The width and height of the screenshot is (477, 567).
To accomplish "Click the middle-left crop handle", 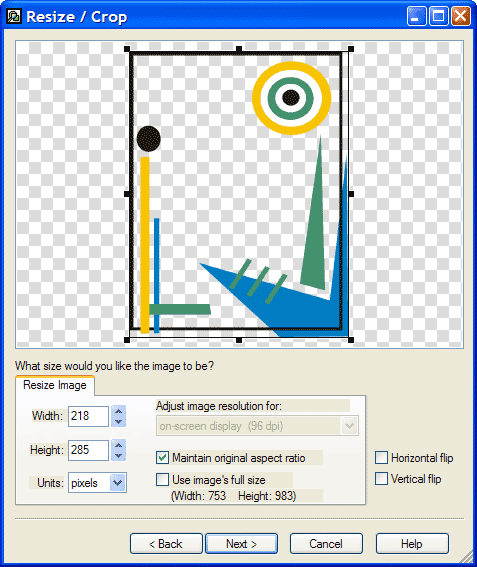I will pos(127,194).
